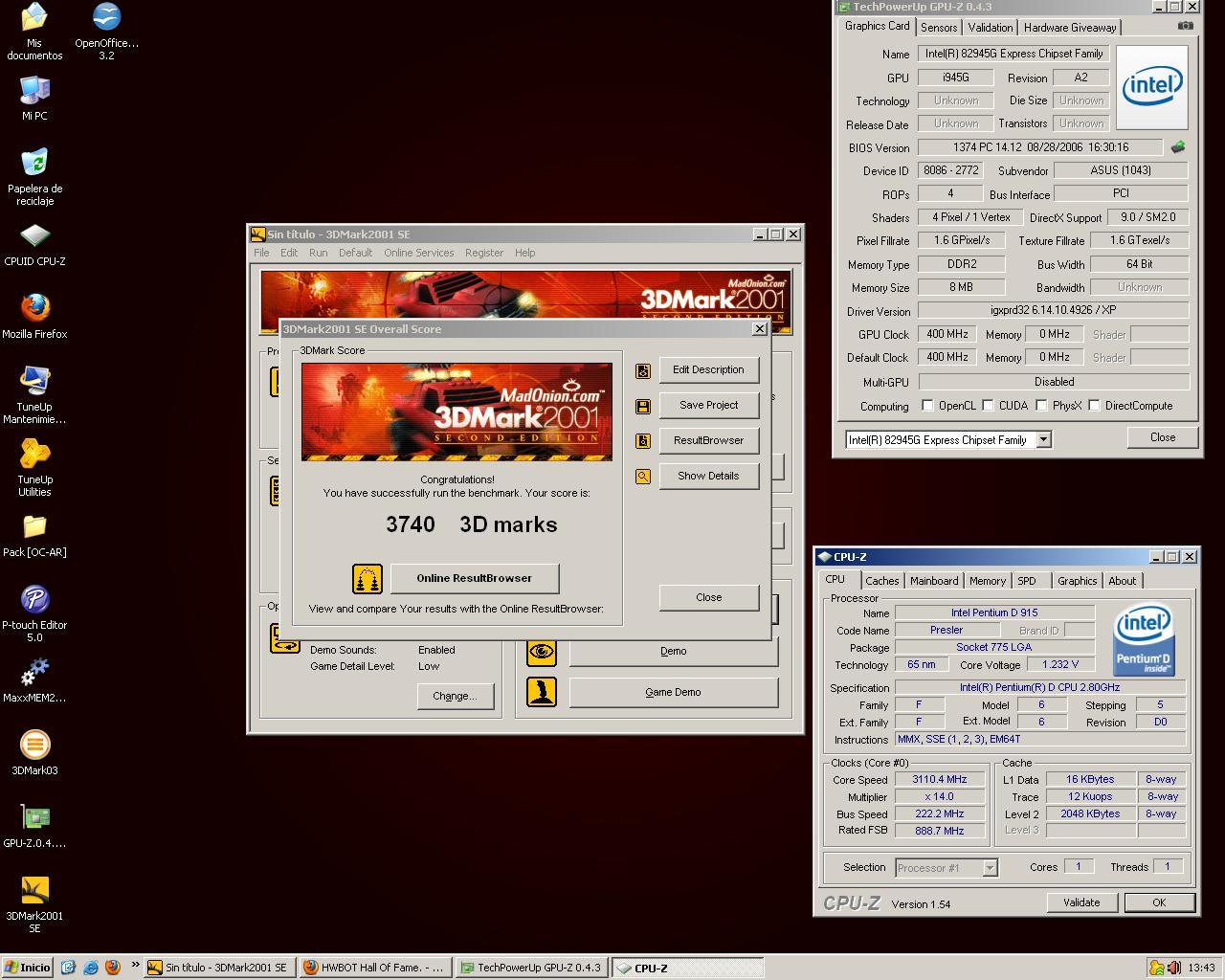Open the OpenOffice 3.2 desktop icon
Image resolution: width=1225 pixels, height=980 pixels.
106,32
